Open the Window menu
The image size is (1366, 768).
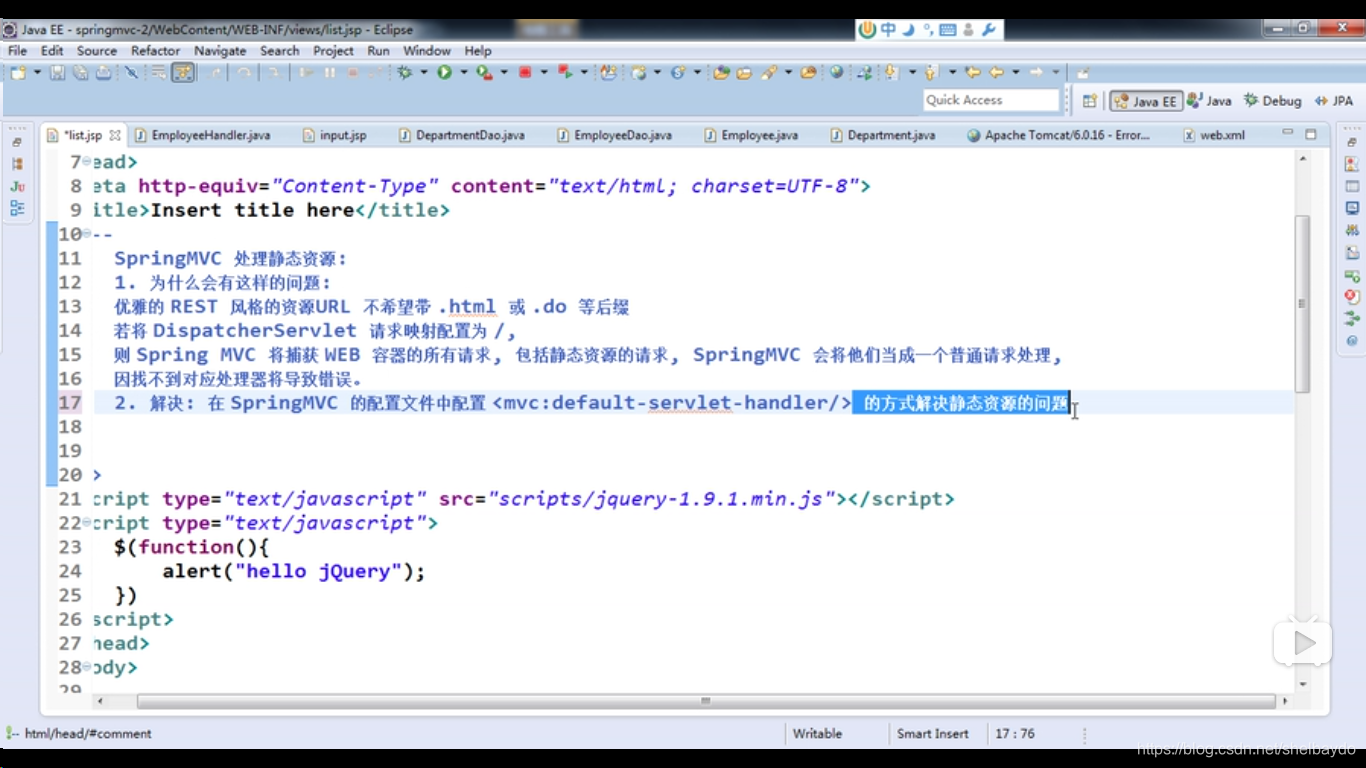click(427, 50)
